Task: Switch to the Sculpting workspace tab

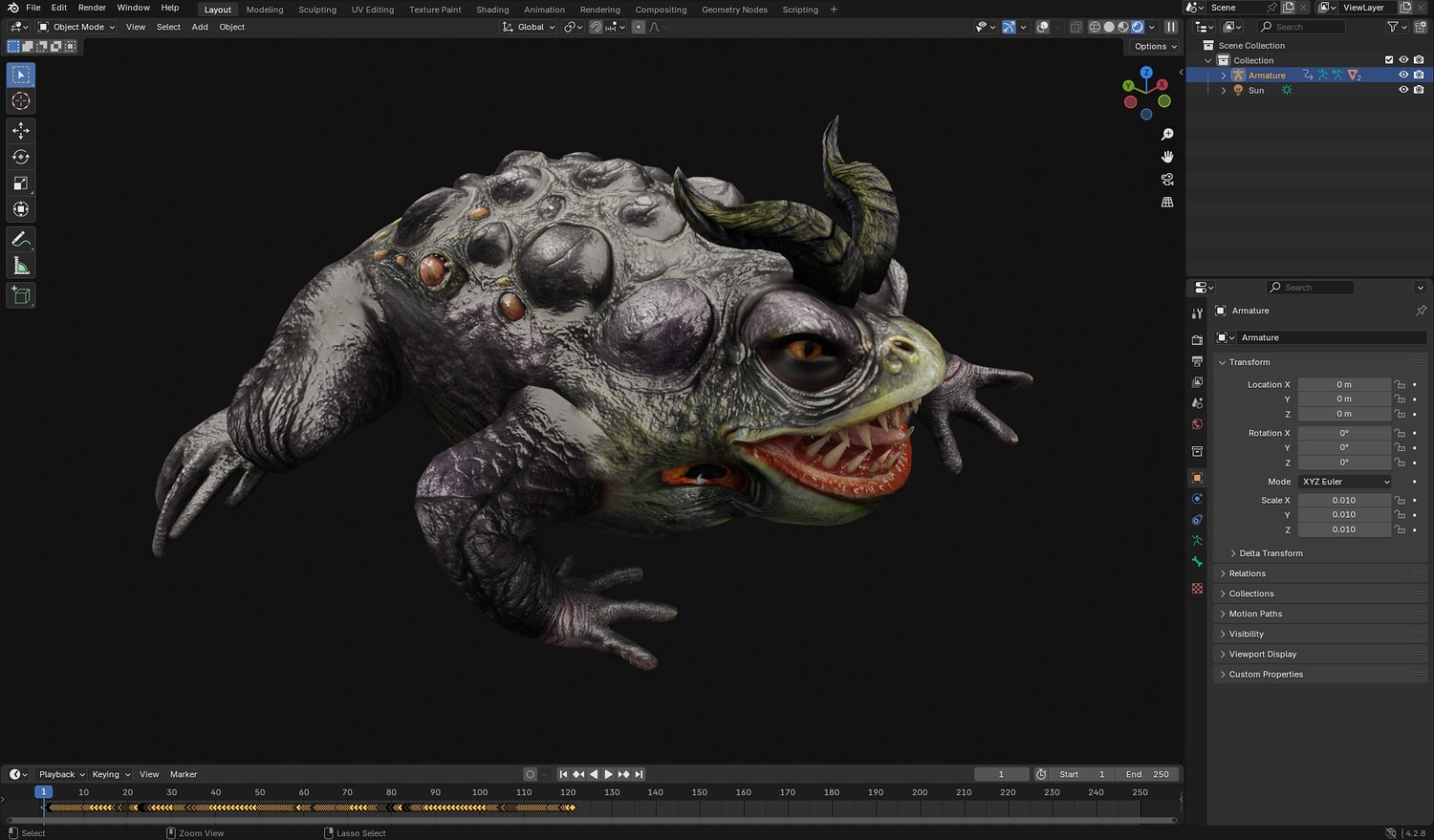Action: [316, 10]
